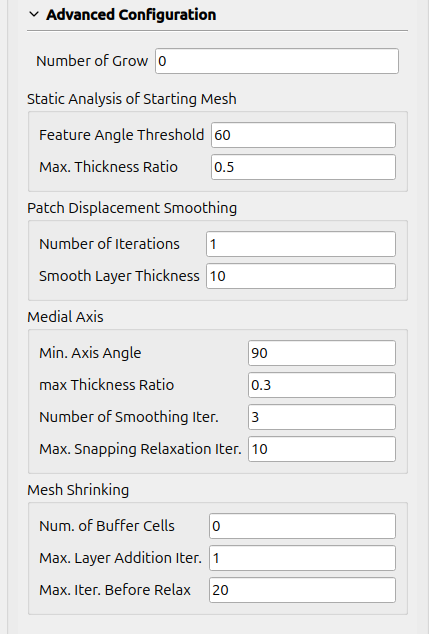This screenshot has height=634, width=429.
Task: Focus the Max. Snapping Relaxation Iter. field
Action: tap(322, 449)
